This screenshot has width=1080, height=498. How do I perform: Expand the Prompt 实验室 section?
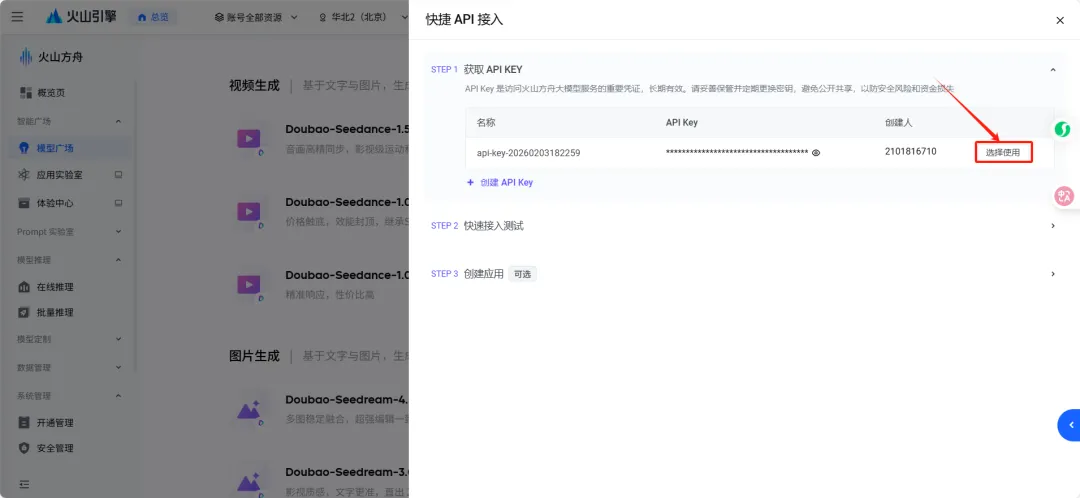tap(118, 231)
